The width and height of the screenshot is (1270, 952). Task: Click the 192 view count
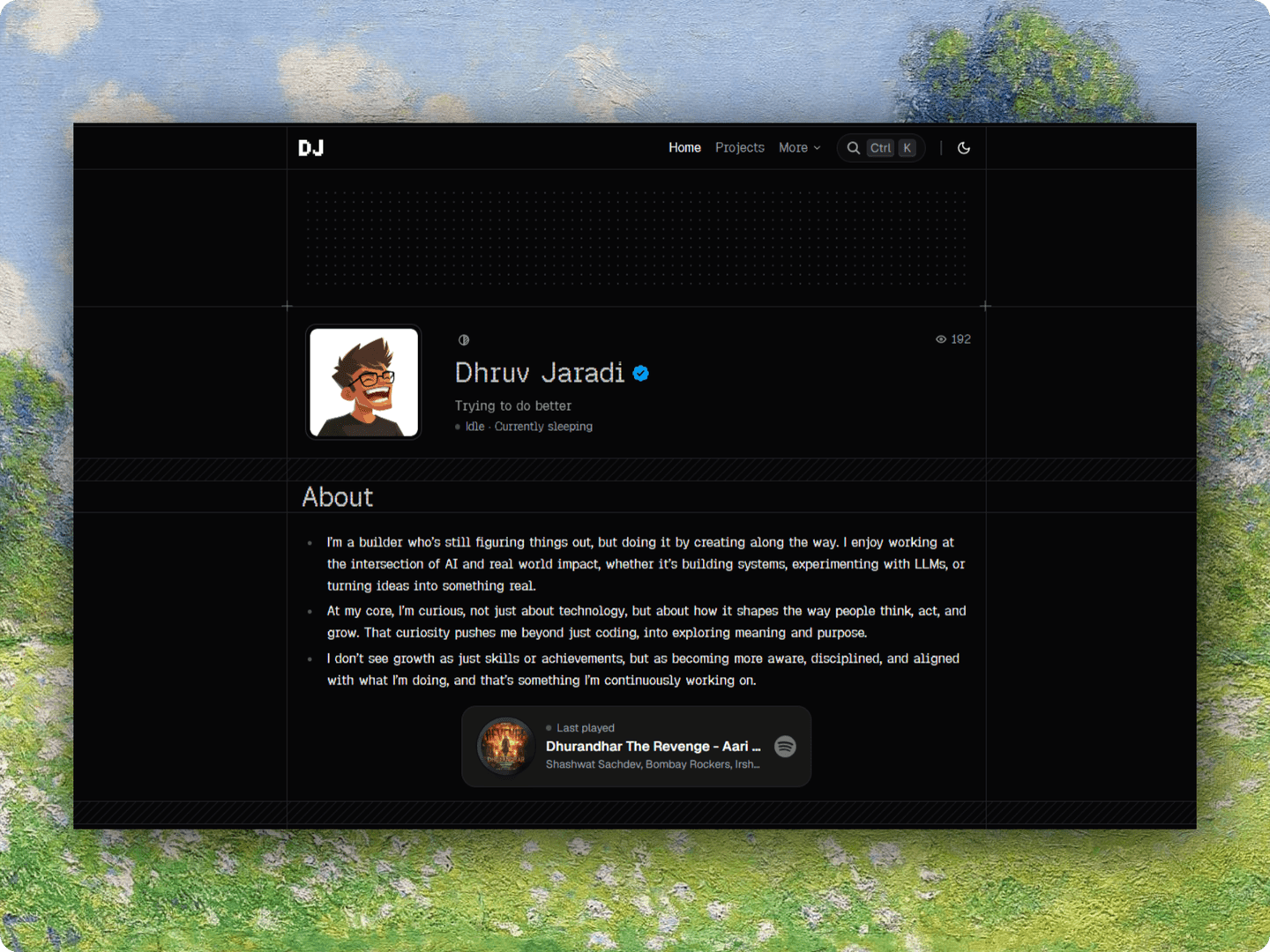pyautogui.click(x=960, y=339)
